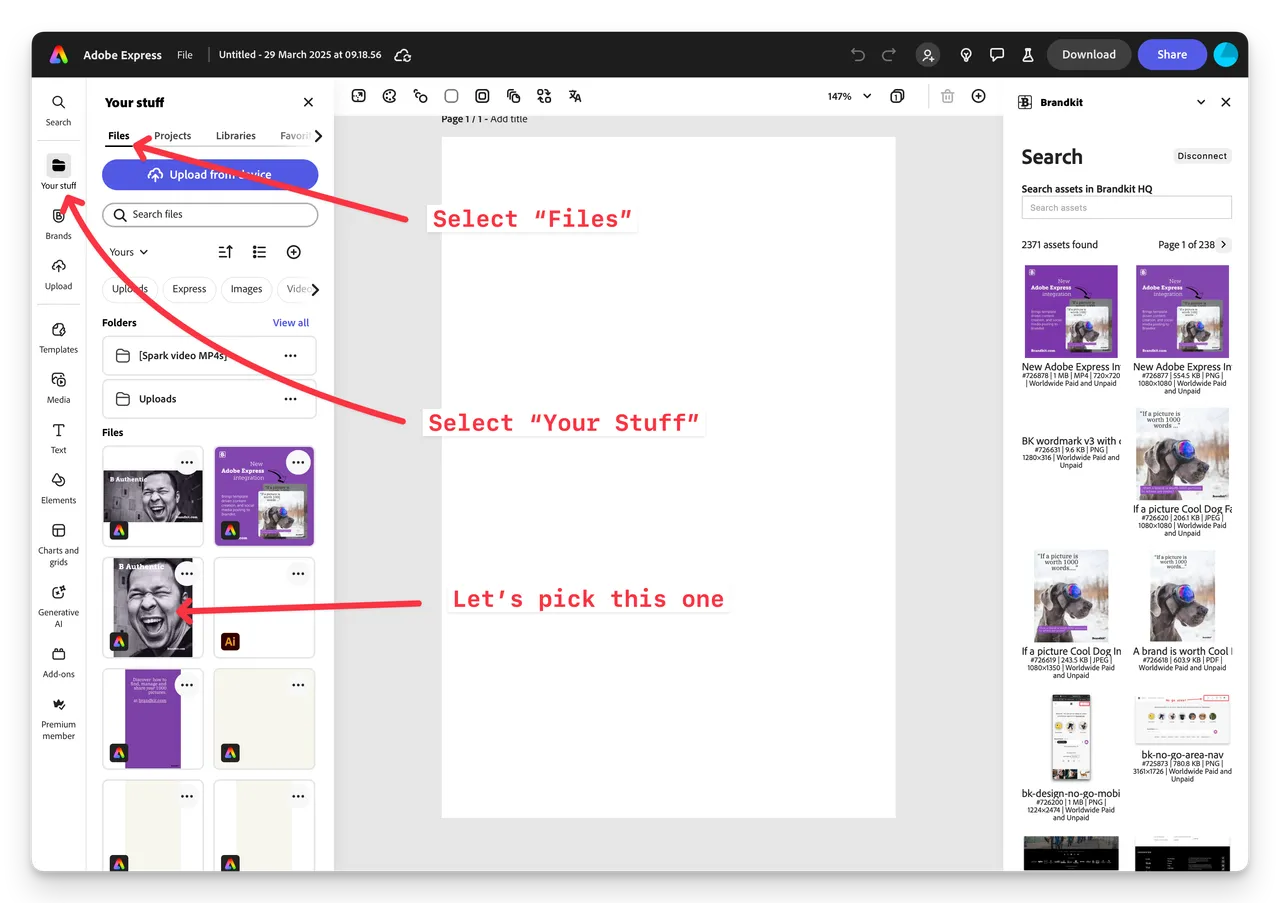Open options menu for Uploads folder

pyautogui.click(x=290, y=399)
